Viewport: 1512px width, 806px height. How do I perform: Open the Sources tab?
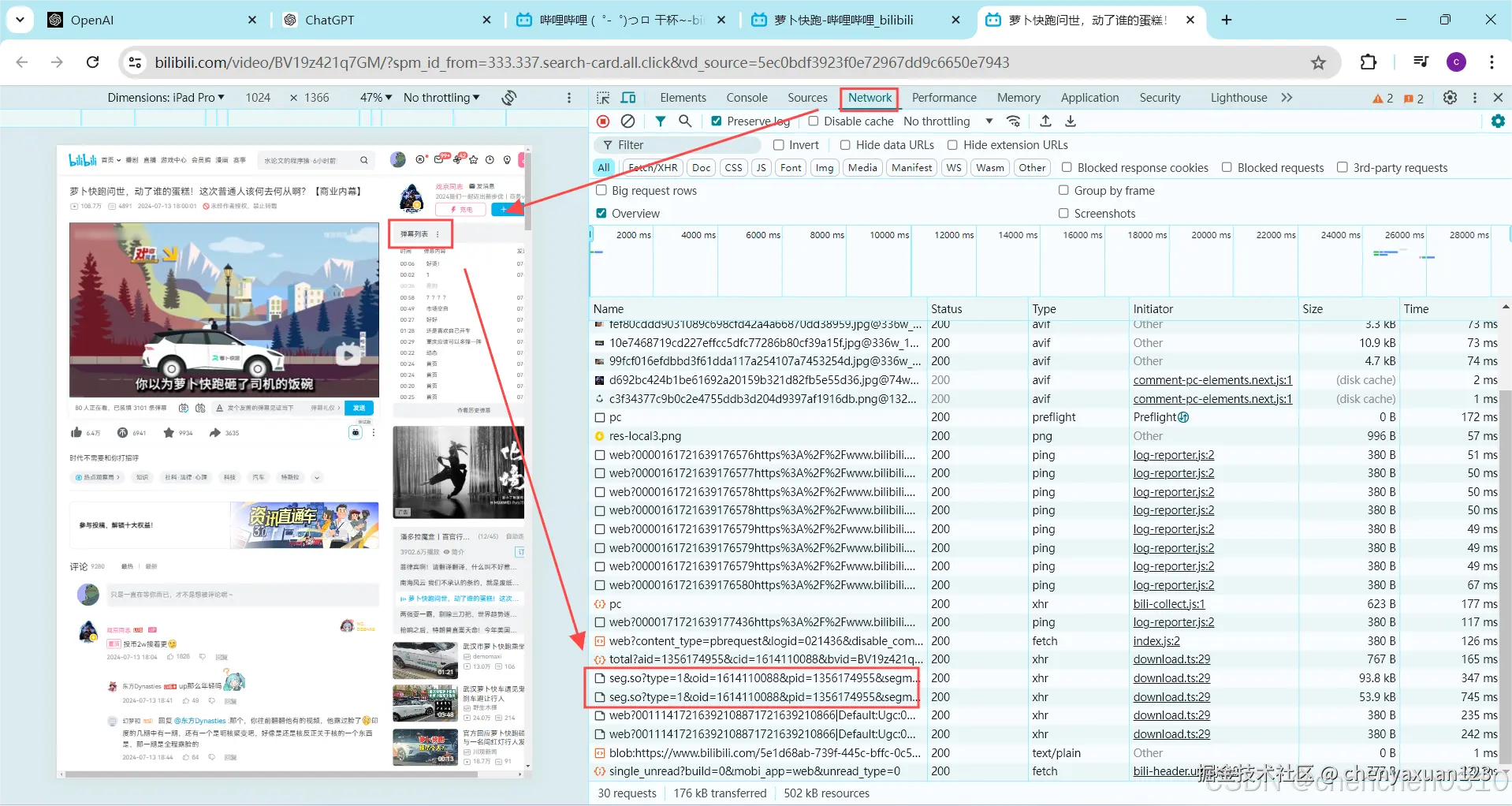coord(807,98)
